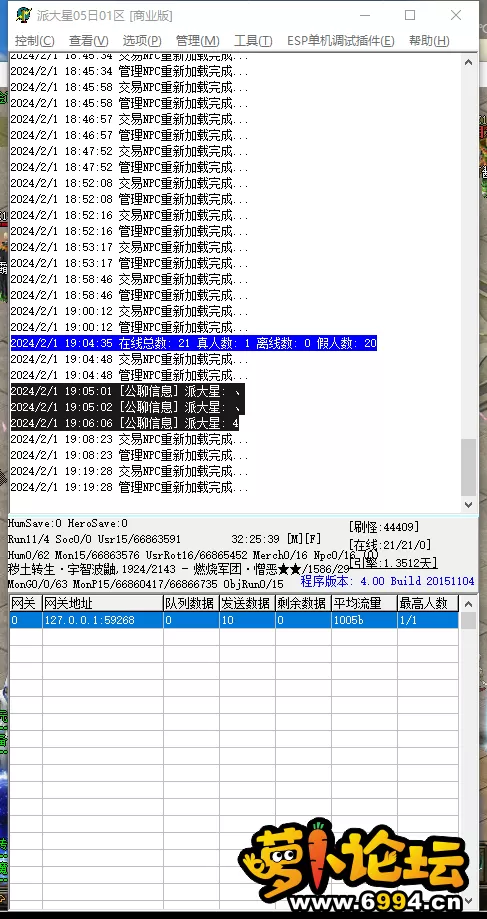Select the 19:06:06 公聊信息 派大星: 4 line
Viewport: 487px width, 919px height.
[124, 423]
